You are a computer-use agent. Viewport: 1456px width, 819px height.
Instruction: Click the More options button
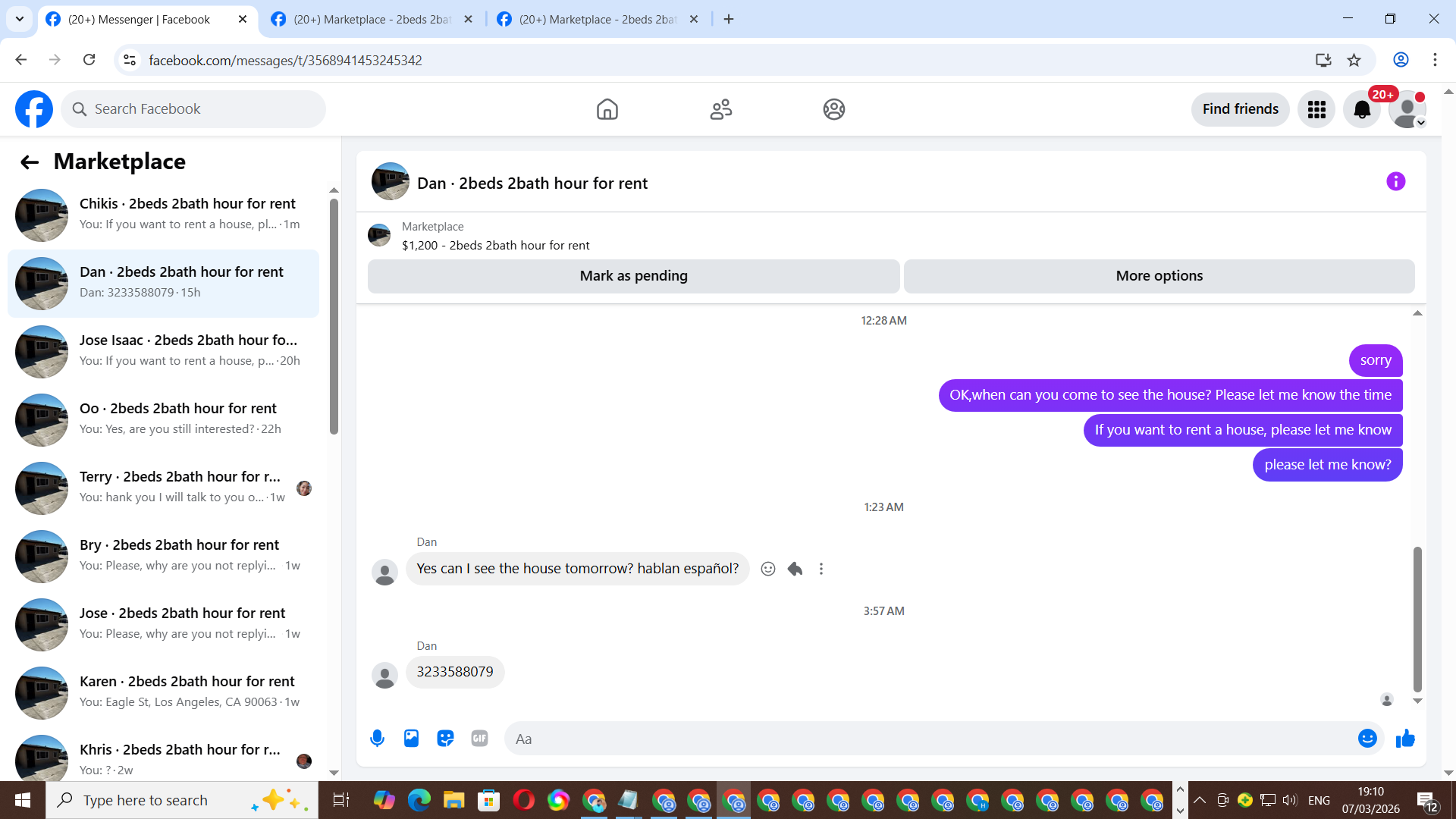point(1159,276)
